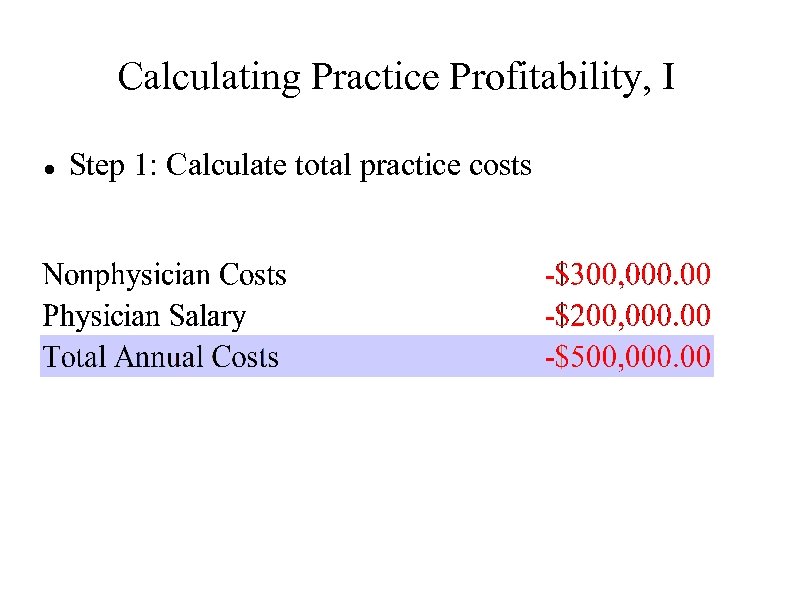This screenshot has width=793, height=596.
Task: Select the 'Total Annual Costs' row label
Action: pos(160,357)
